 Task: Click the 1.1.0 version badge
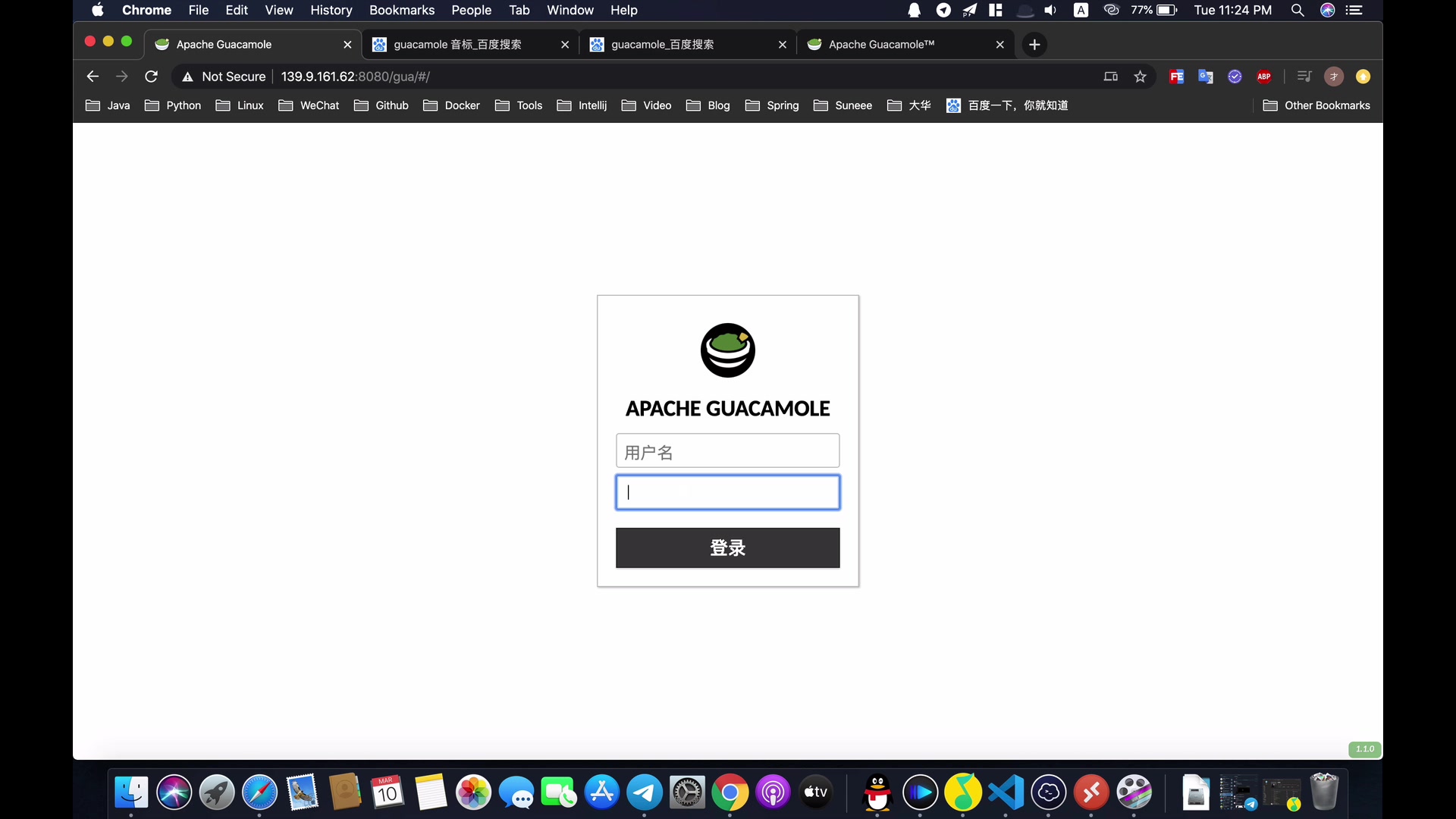coord(1365,748)
